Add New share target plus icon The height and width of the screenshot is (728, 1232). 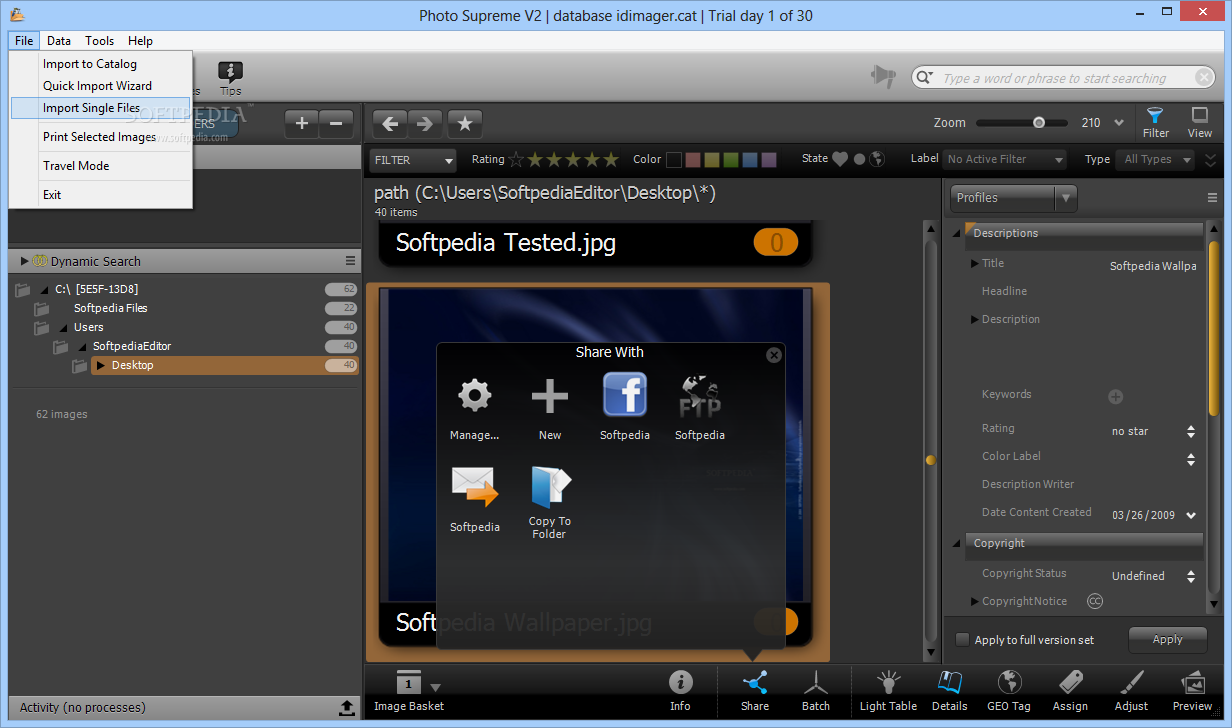(549, 396)
